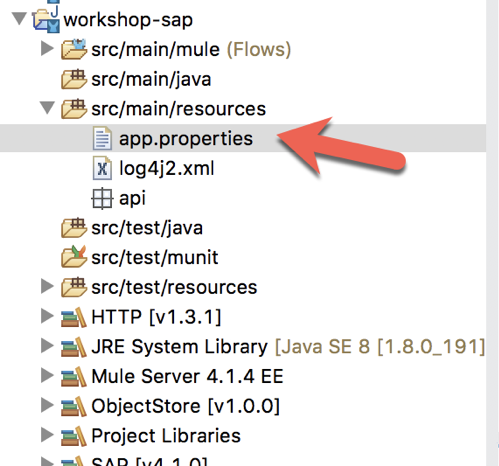The image size is (499, 466).
Task: Click the vertical scrollbar of the explorer
Action: point(492,233)
